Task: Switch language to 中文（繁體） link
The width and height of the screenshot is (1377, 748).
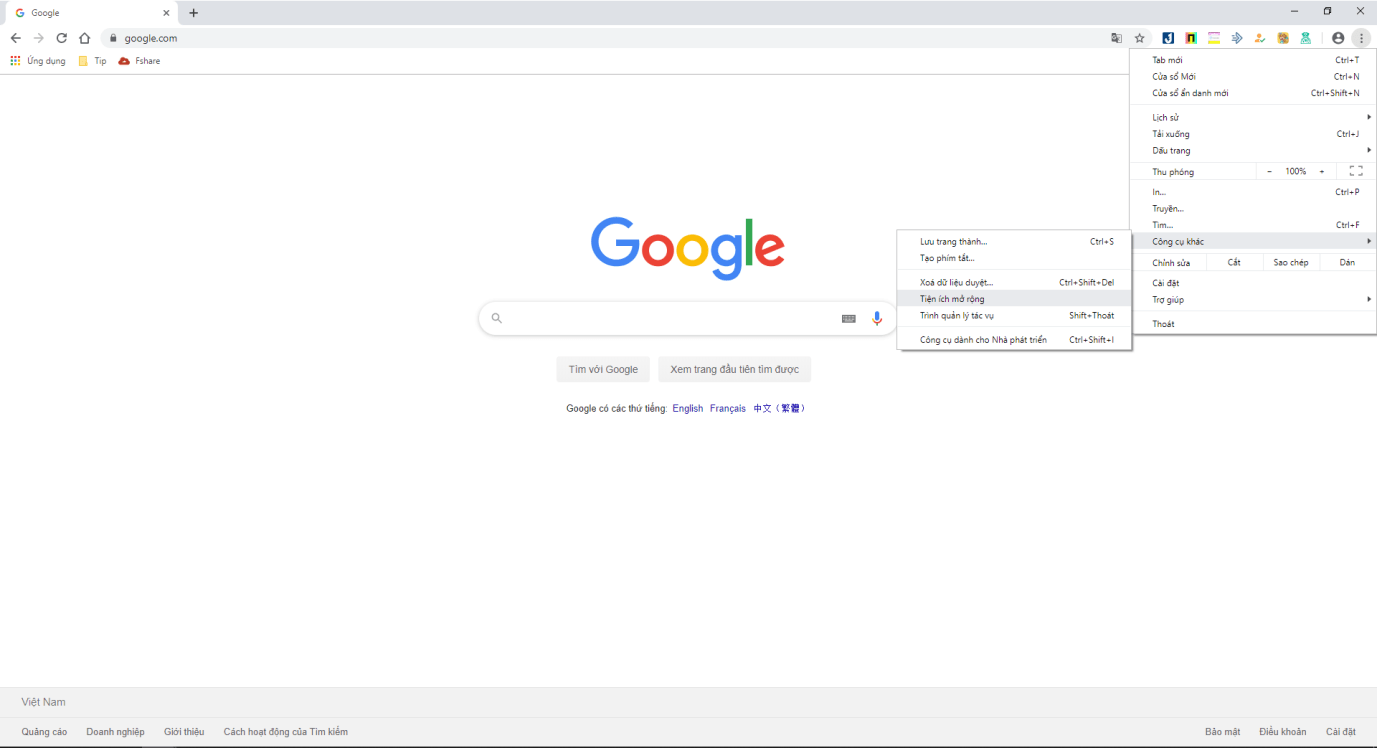Action: 780,409
